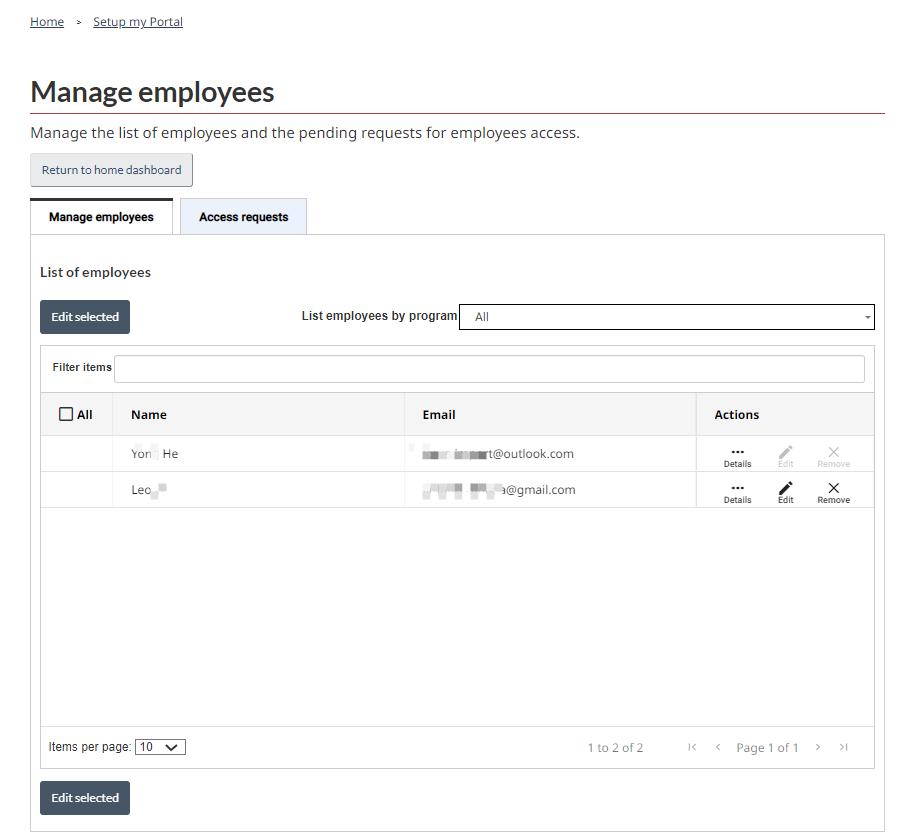917x833 pixels.
Task: Select the Manage employees tab
Action: tap(101, 217)
